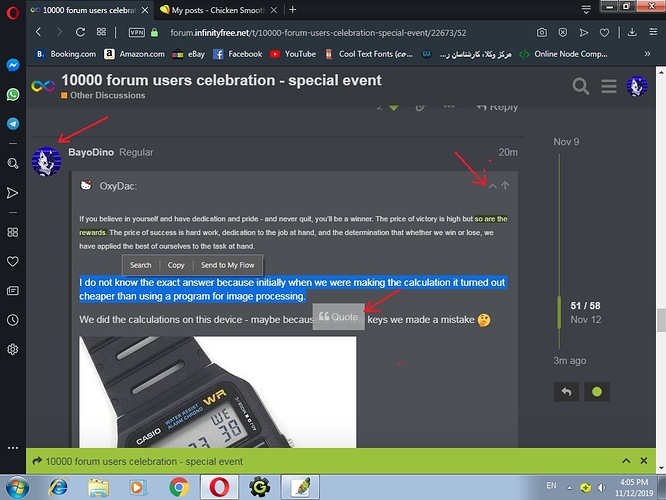This screenshot has height=500, width=666.
Task: Click Search in the selection popup
Action: click(141, 265)
